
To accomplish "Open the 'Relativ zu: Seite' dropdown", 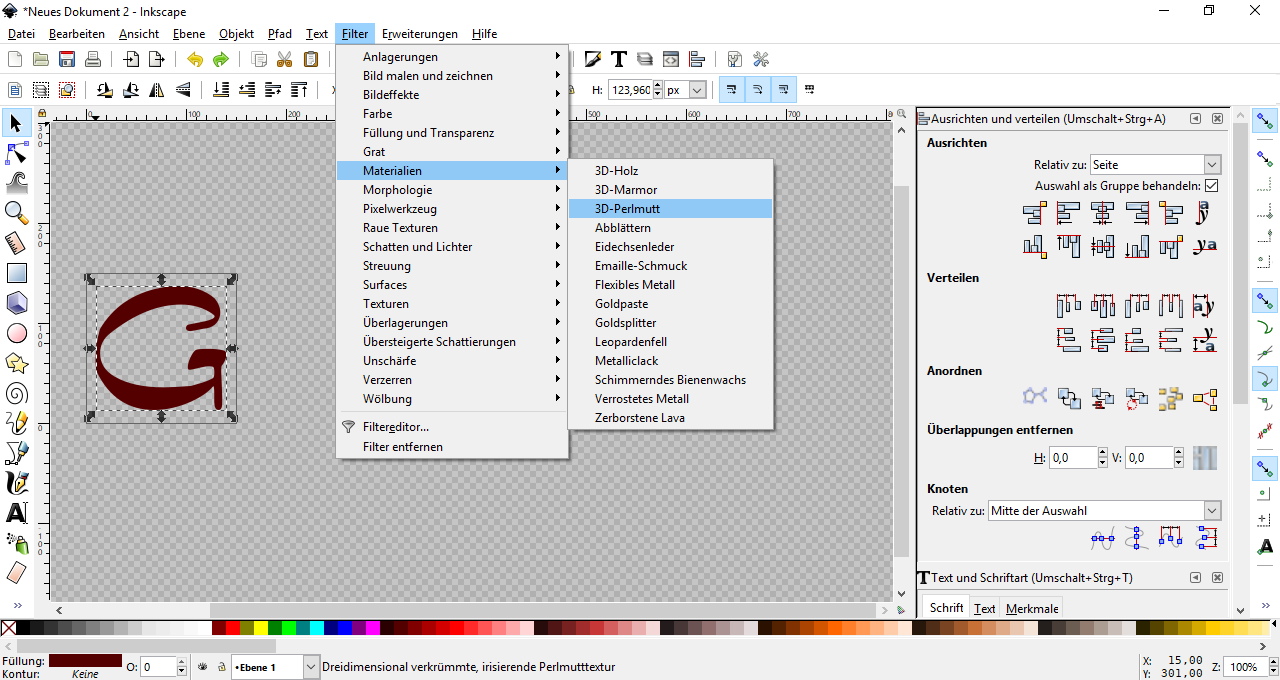I will click(1155, 164).
